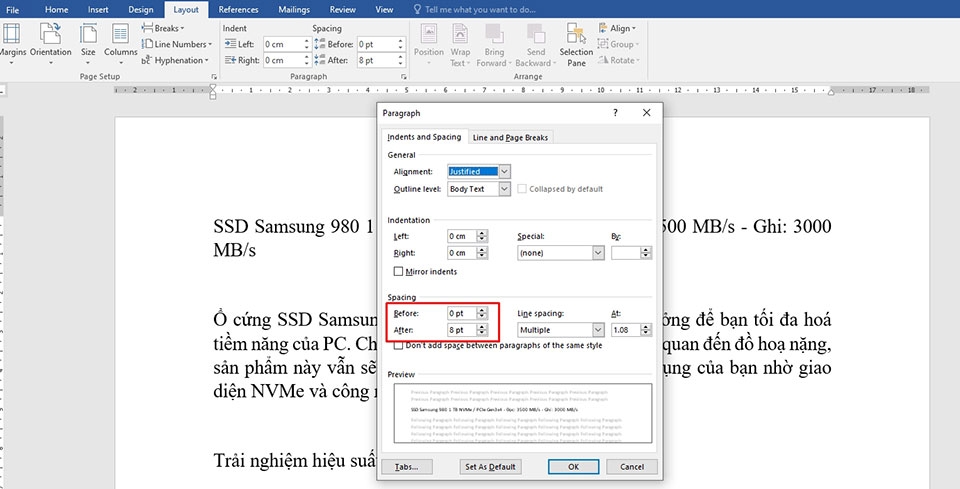This screenshot has height=489, width=960.
Task: Open the Hyphenation options
Action: pyautogui.click(x=175, y=60)
